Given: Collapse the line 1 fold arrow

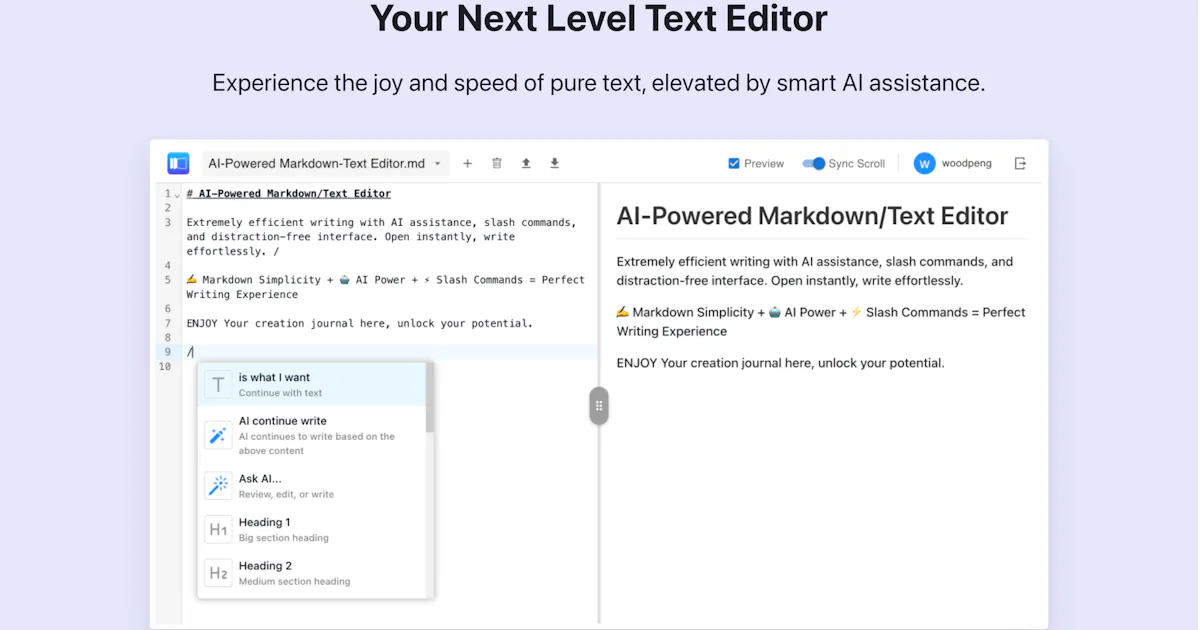Looking at the screenshot, I should tap(177, 194).
